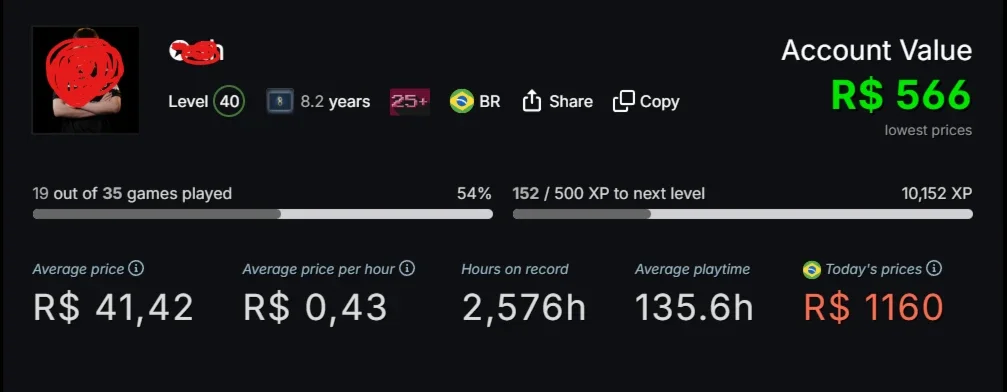Click the Level 40 circle badge
The height and width of the screenshot is (392, 1007).
[x=229, y=102]
